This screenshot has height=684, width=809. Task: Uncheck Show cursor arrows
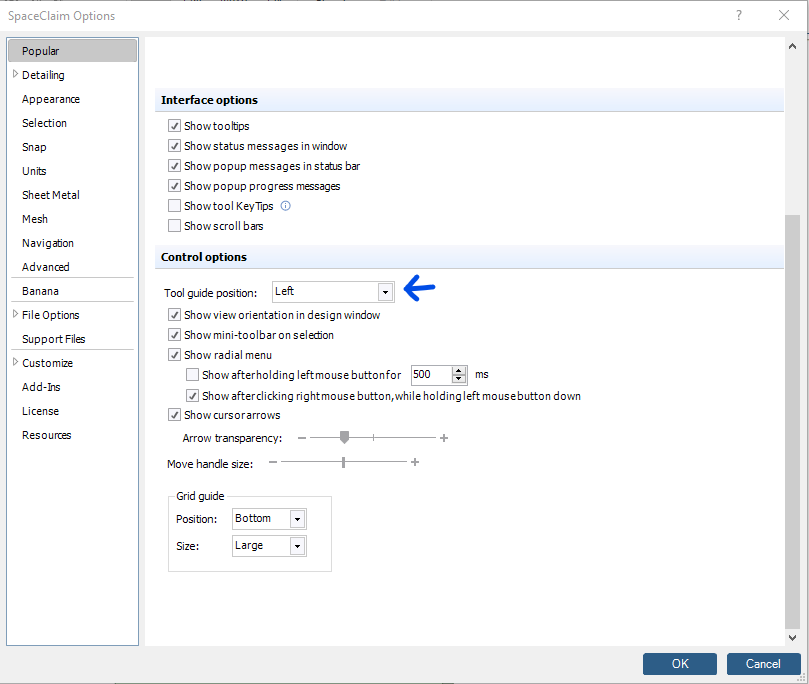174,415
